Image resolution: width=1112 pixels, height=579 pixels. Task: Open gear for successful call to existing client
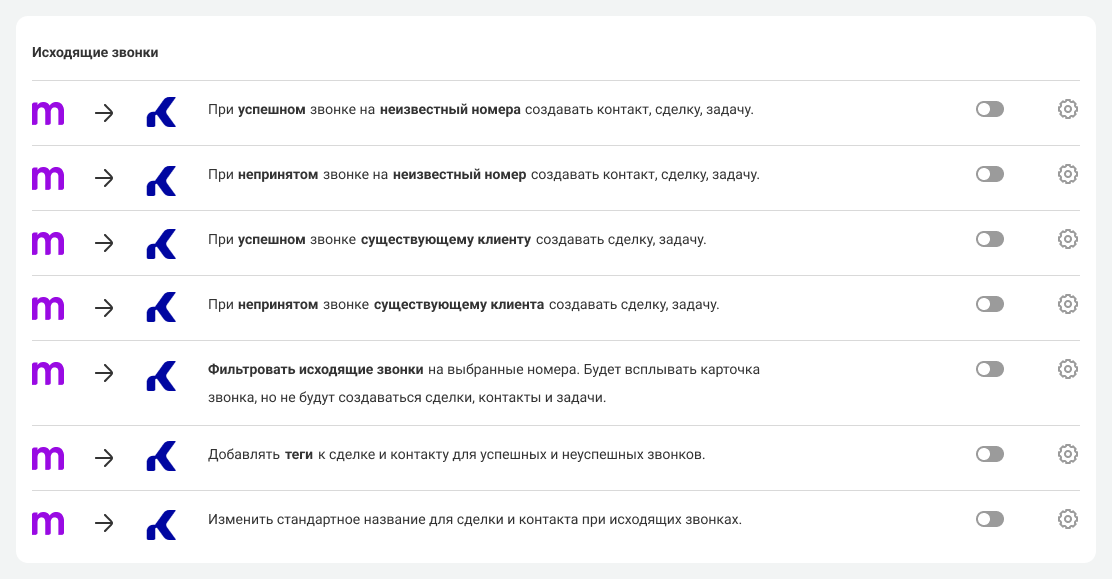coord(1067,239)
